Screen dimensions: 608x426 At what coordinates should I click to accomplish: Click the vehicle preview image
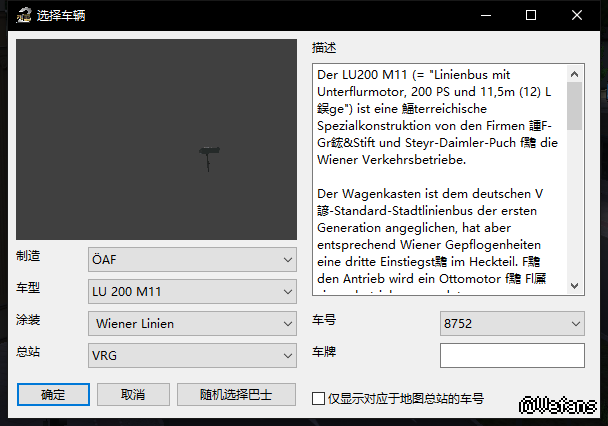click(157, 140)
